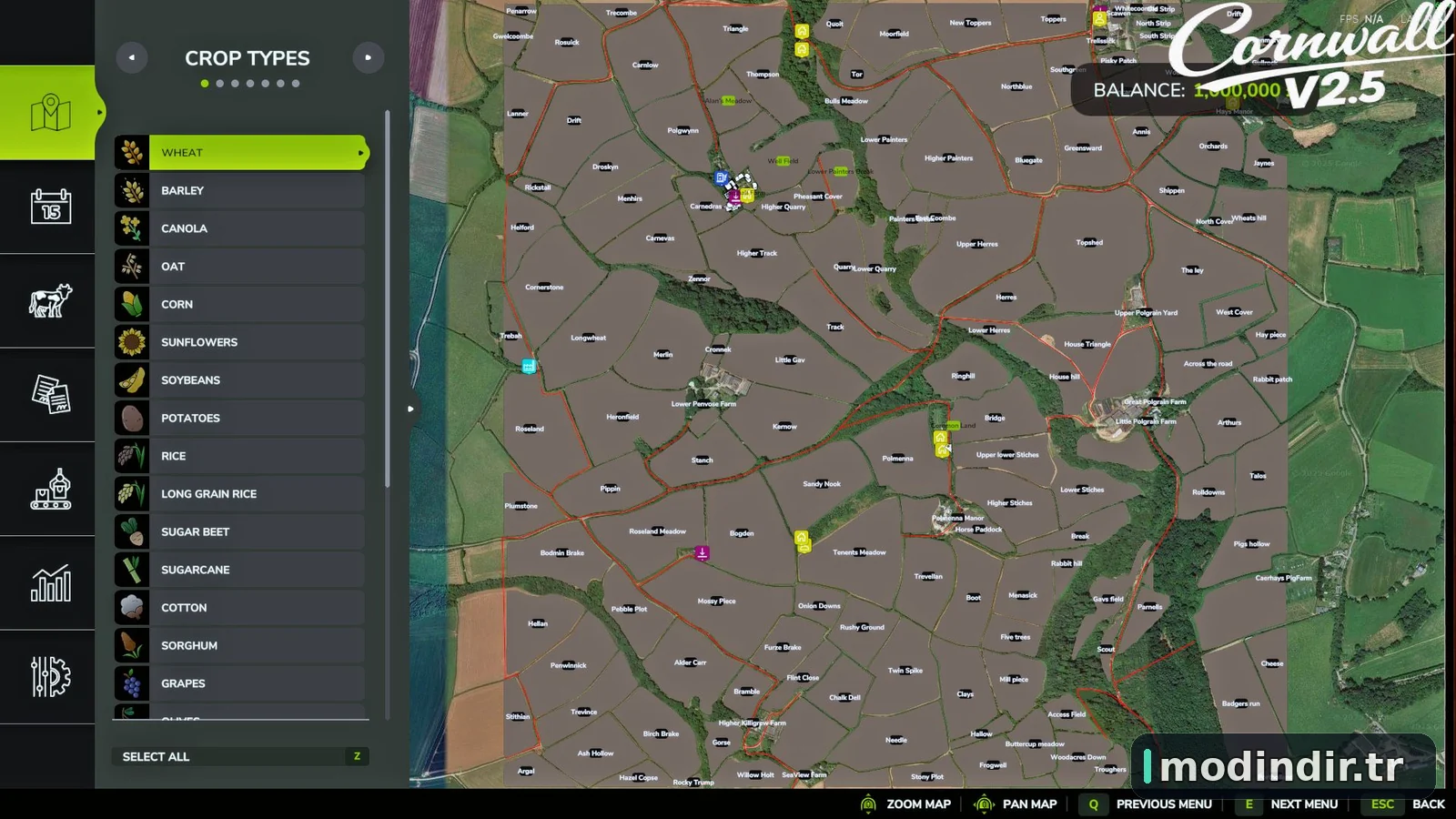
Task: Toggle the Corn crop filter
Action: pyautogui.click(x=239, y=305)
